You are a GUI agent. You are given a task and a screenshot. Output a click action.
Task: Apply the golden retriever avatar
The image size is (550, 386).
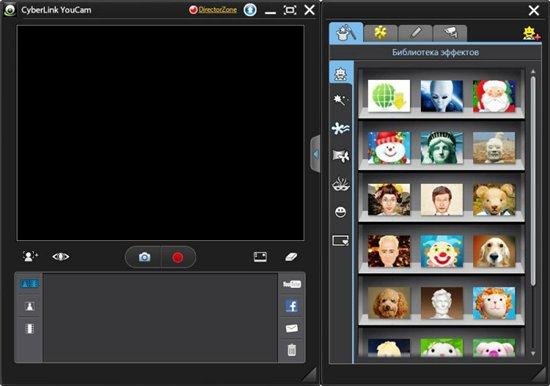494,251
